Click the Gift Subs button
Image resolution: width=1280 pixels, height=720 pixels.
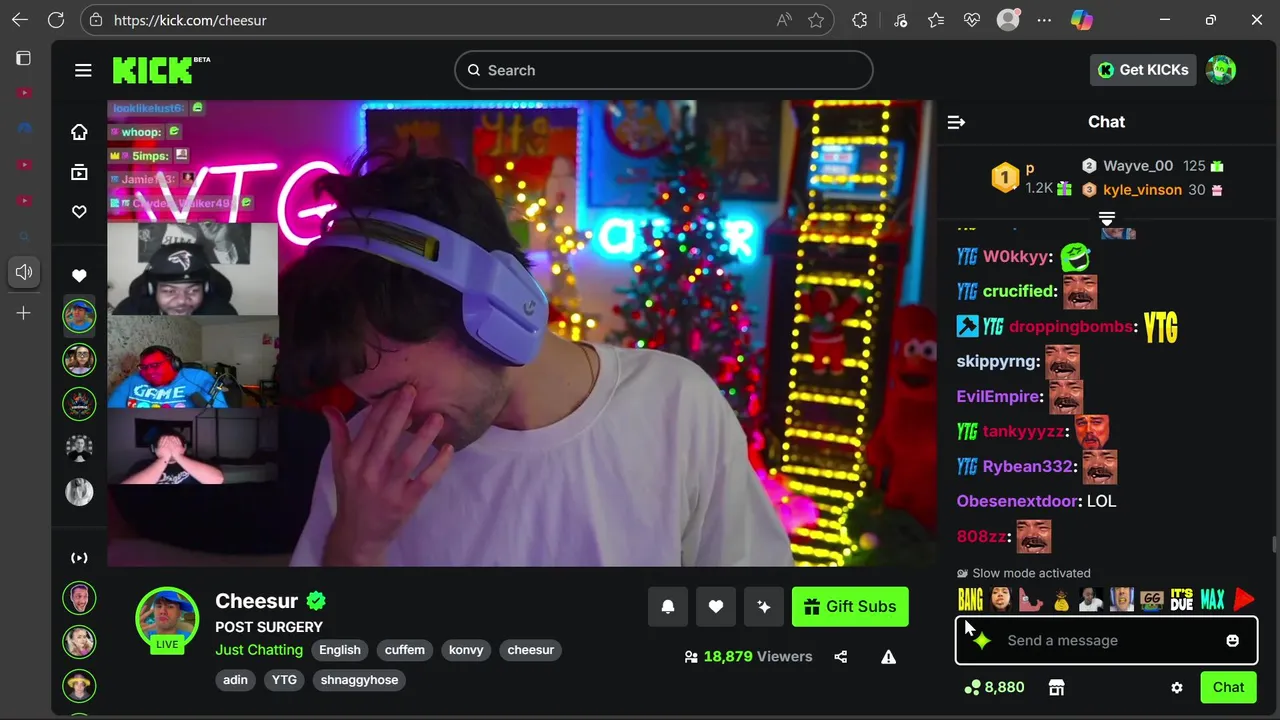(850, 606)
